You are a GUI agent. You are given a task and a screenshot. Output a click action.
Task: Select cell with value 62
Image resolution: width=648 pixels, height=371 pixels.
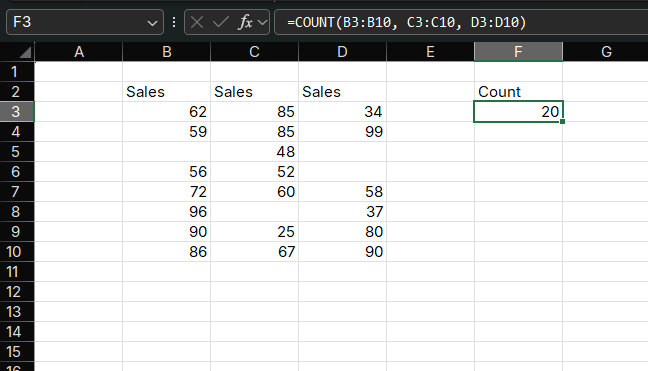[x=167, y=112]
